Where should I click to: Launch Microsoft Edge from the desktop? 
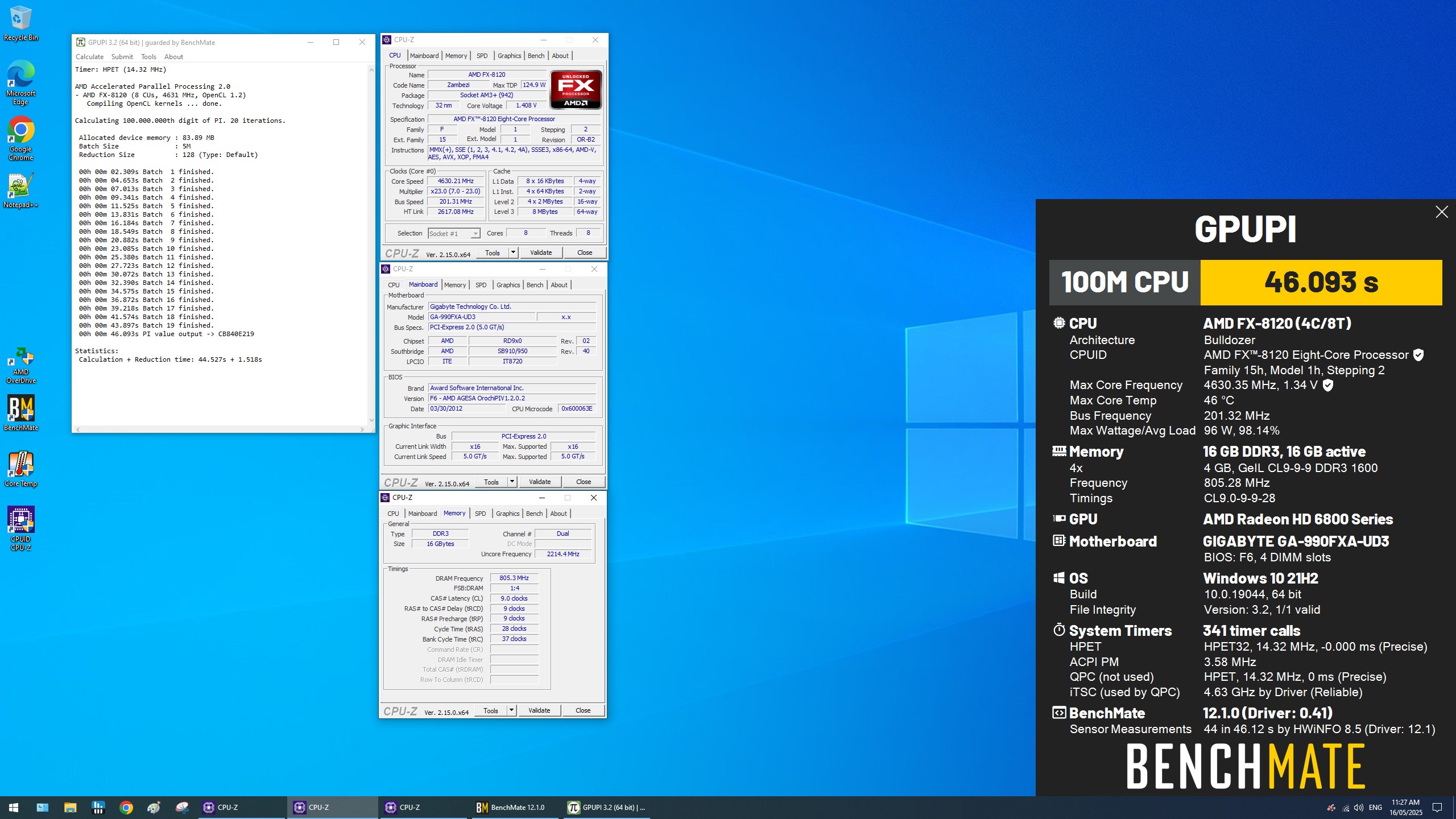click(20, 83)
